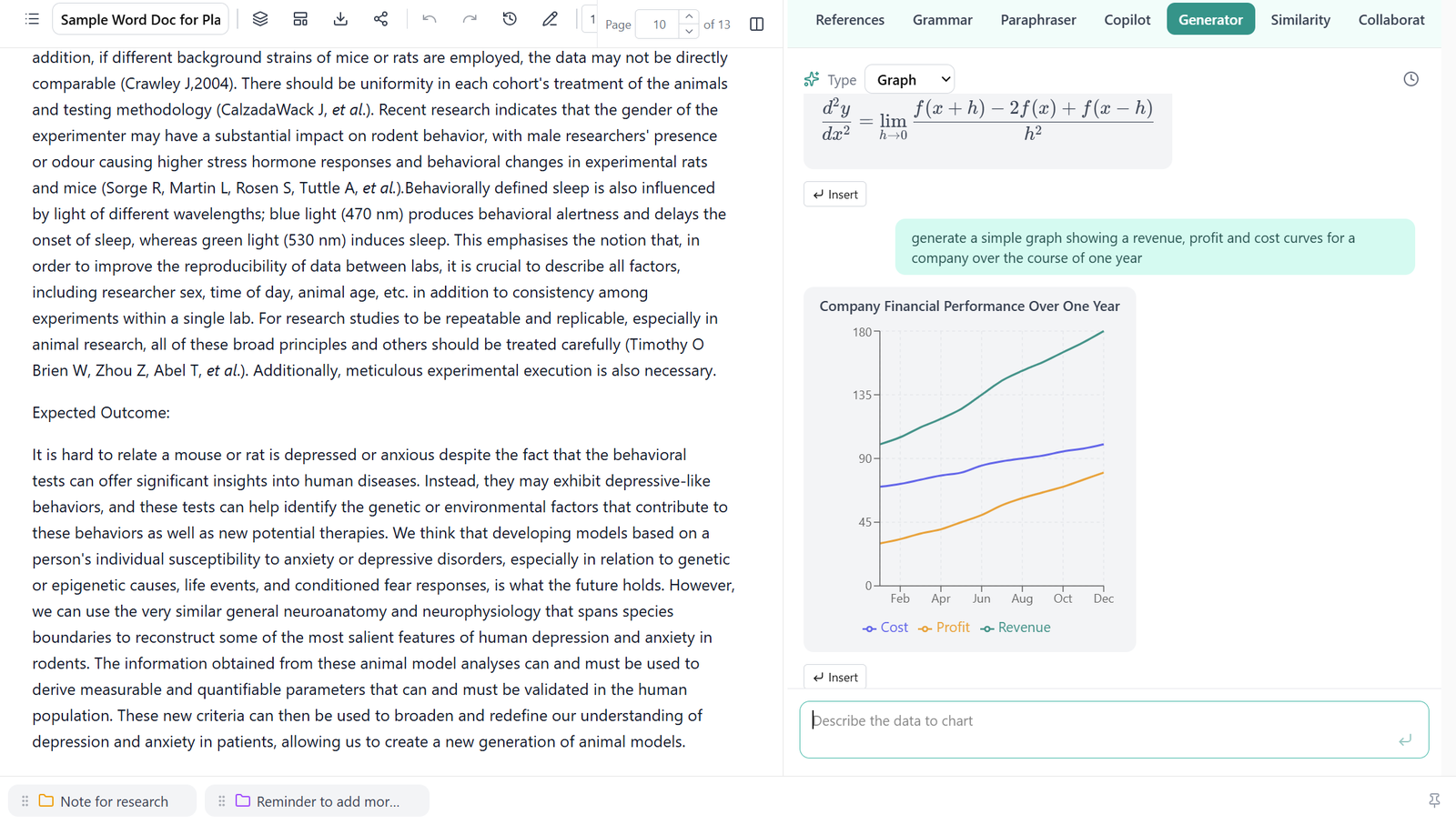
Task: Click the pin icon at bottom right
Action: (1434, 800)
